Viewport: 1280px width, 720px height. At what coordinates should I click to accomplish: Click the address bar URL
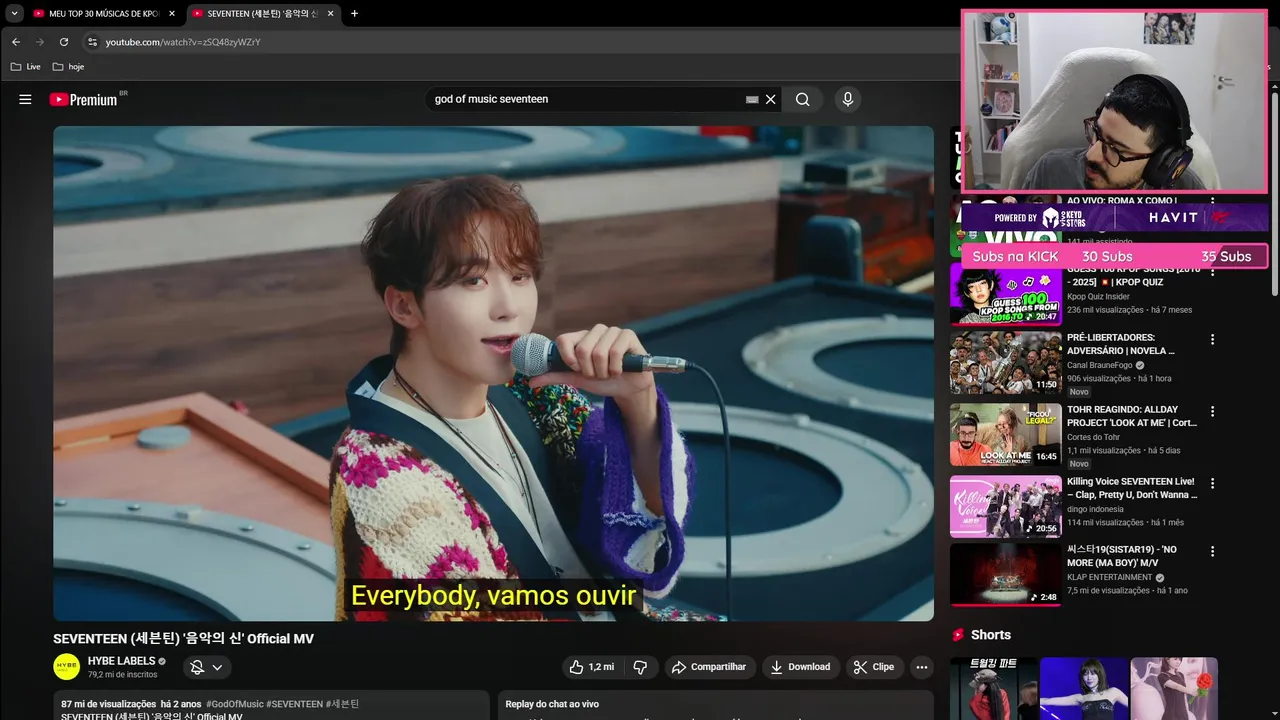(183, 42)
